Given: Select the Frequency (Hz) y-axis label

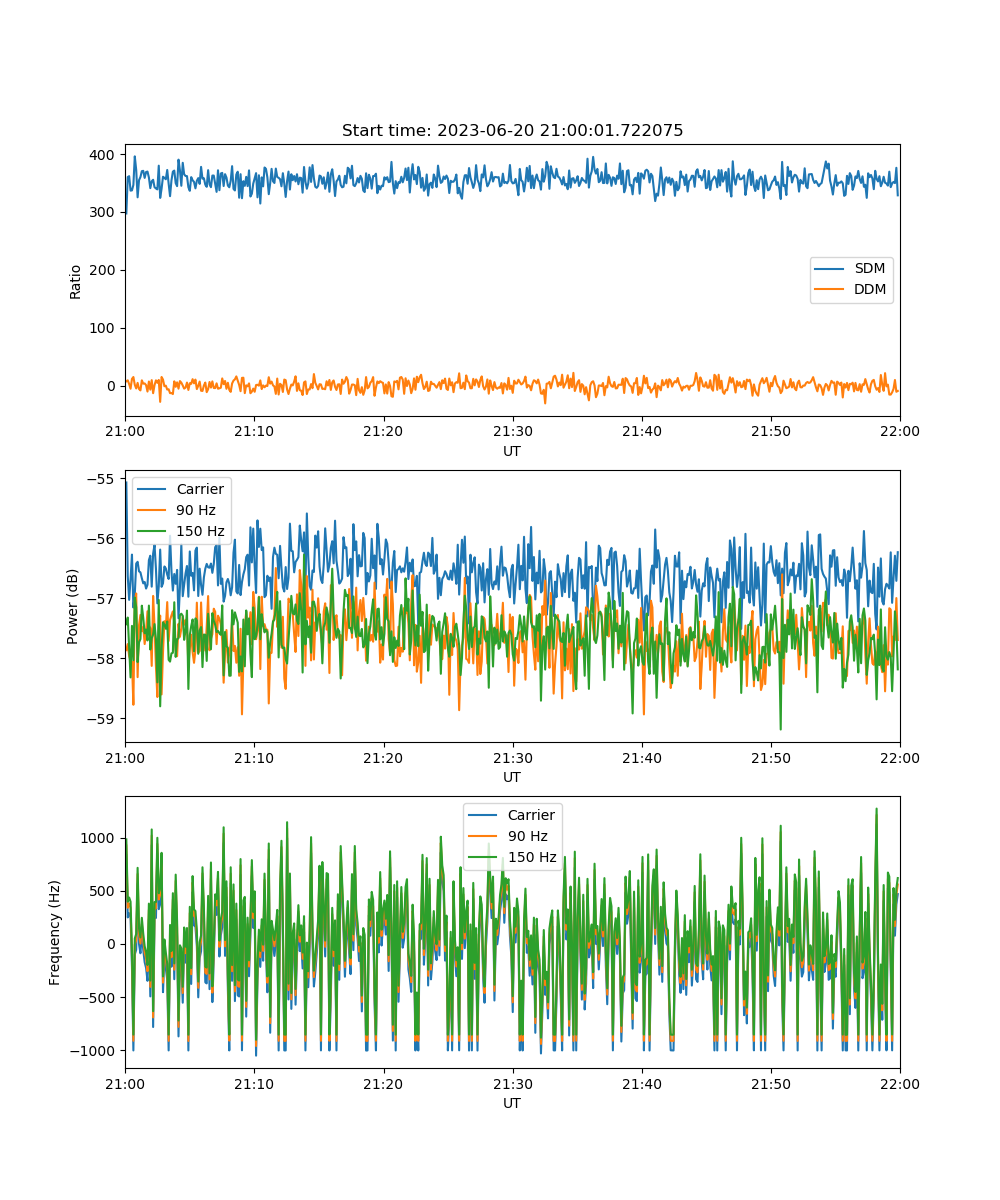Looking at the screenshot, I should 55,932.
